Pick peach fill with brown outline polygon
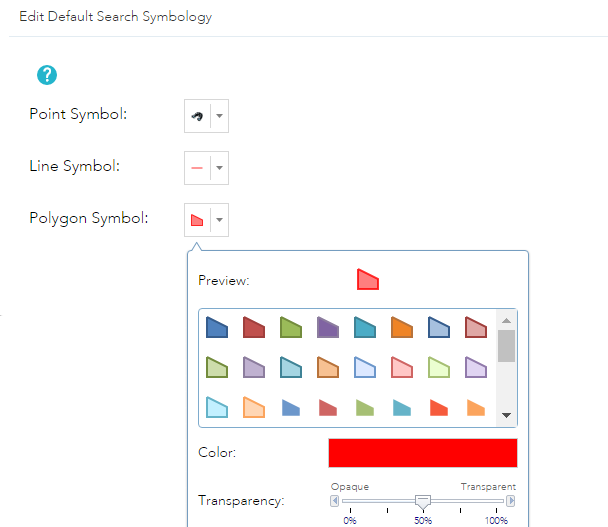This screenshot has width=608, height=527. (328, 367)
